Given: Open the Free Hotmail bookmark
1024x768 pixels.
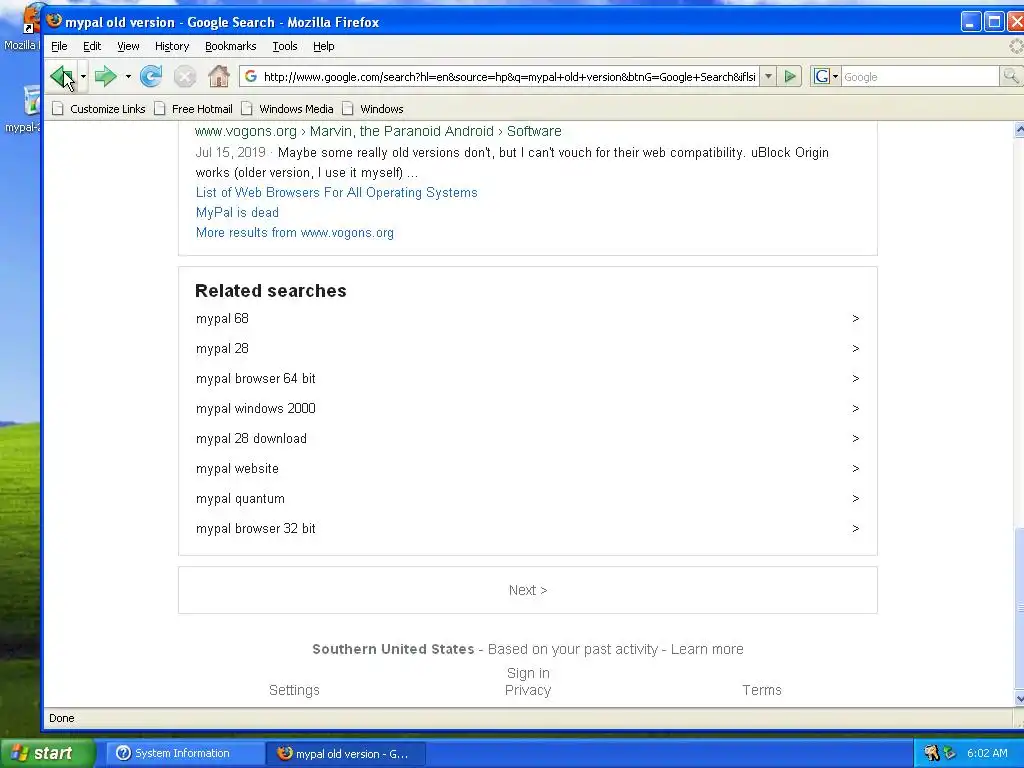Looking at the screenshot, I should (193, 108).
